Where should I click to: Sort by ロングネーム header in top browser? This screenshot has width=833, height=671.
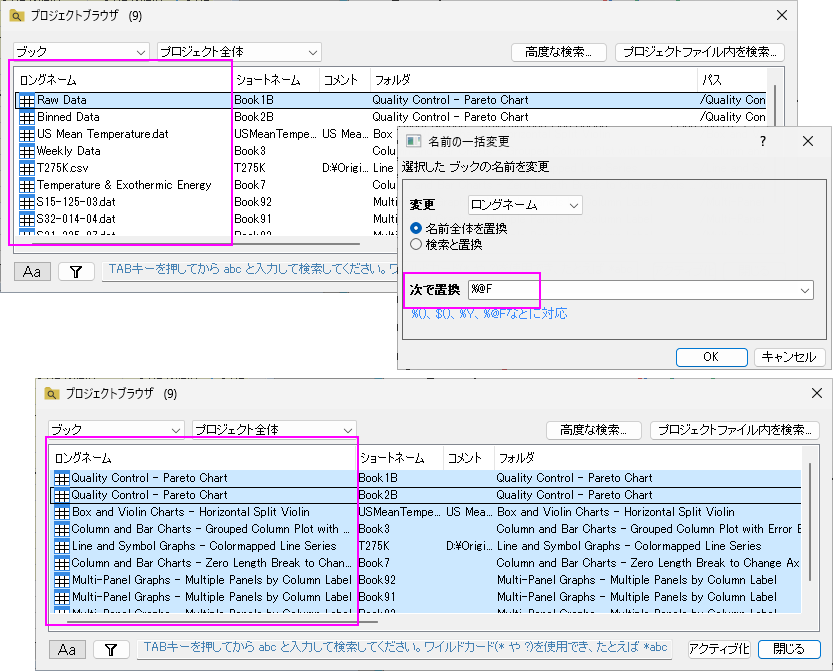pos(123,80)
